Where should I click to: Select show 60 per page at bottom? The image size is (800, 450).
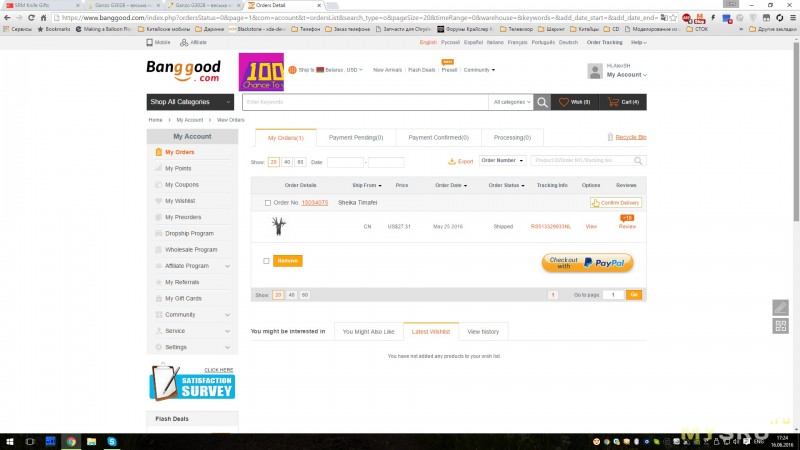tap(305, 295)
